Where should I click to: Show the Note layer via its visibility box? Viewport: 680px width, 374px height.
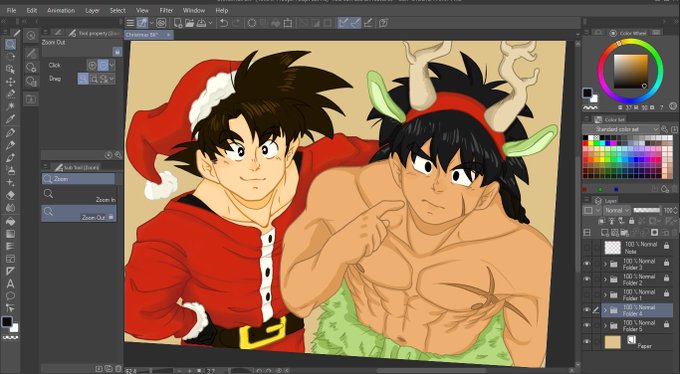[587, 247]
